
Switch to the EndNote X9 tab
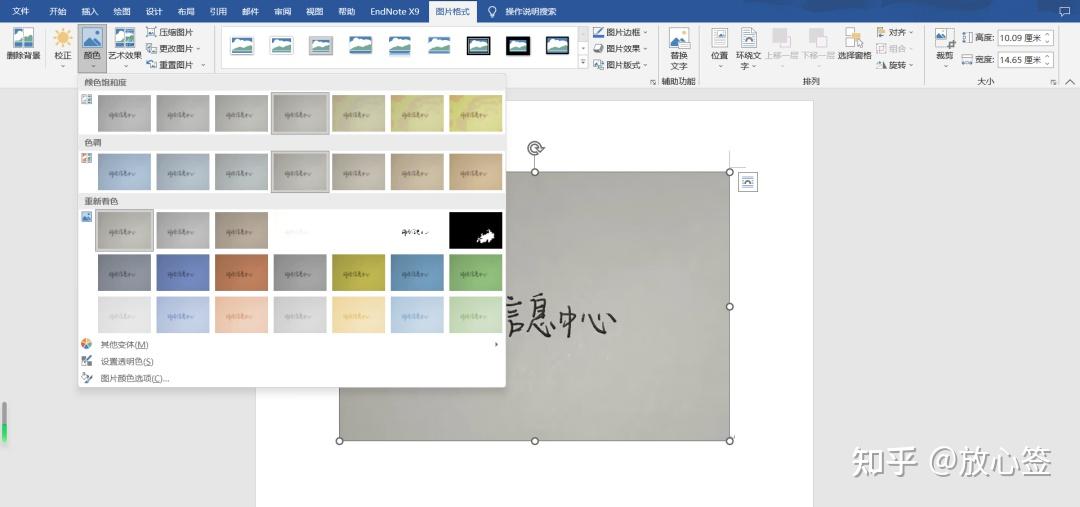click(395, 12)
